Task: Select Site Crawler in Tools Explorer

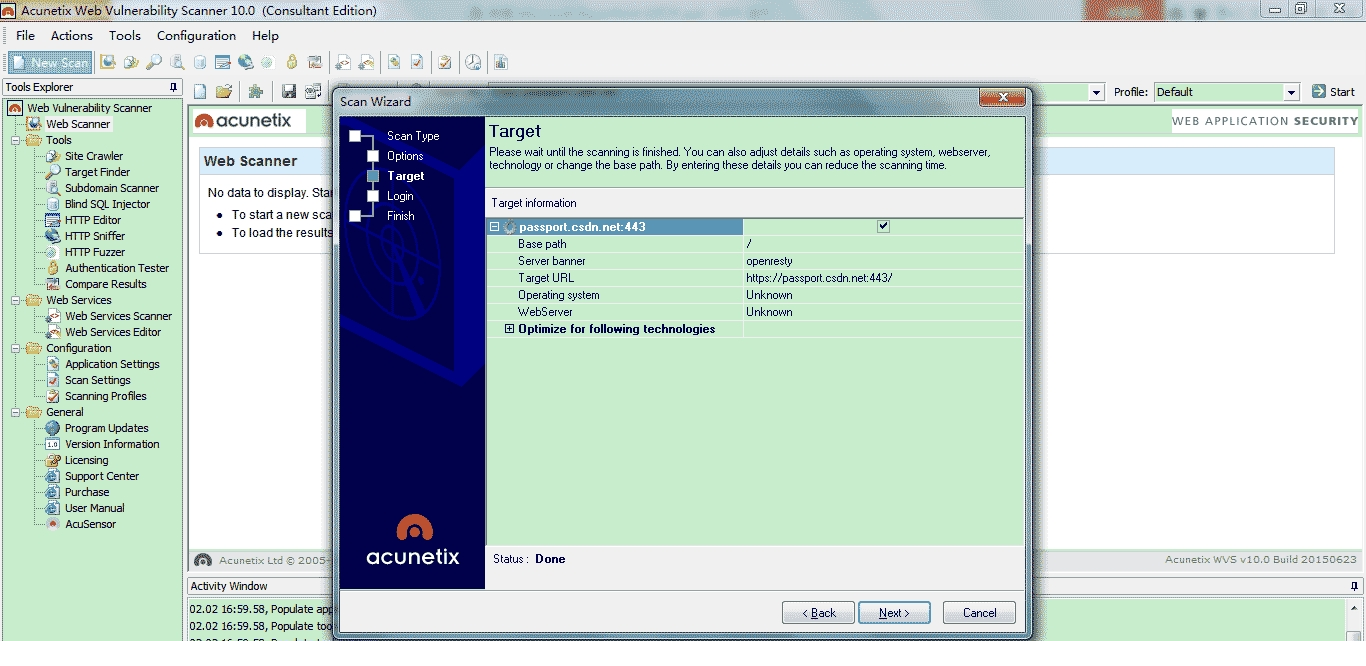Action: point(94,156)
